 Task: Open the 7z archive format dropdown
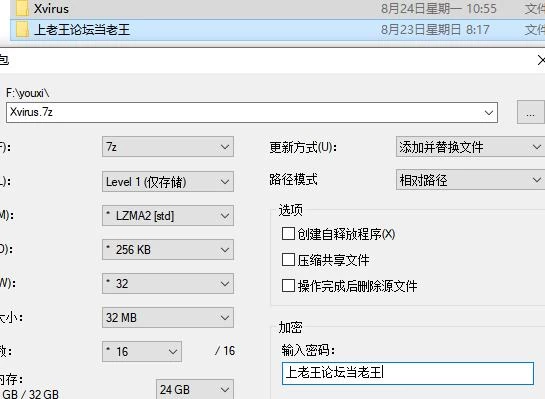pos(168,147)
